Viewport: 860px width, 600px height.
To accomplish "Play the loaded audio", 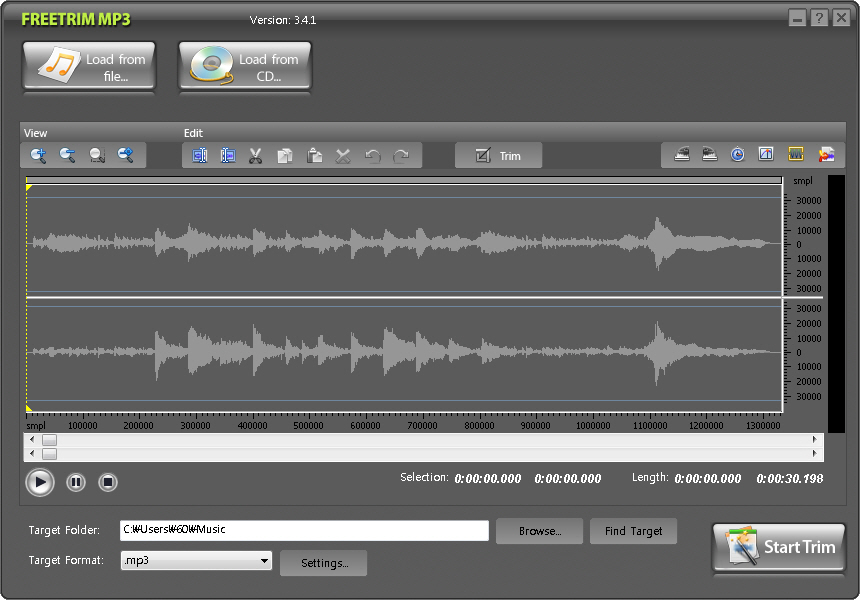I will (x=40, y=483).
